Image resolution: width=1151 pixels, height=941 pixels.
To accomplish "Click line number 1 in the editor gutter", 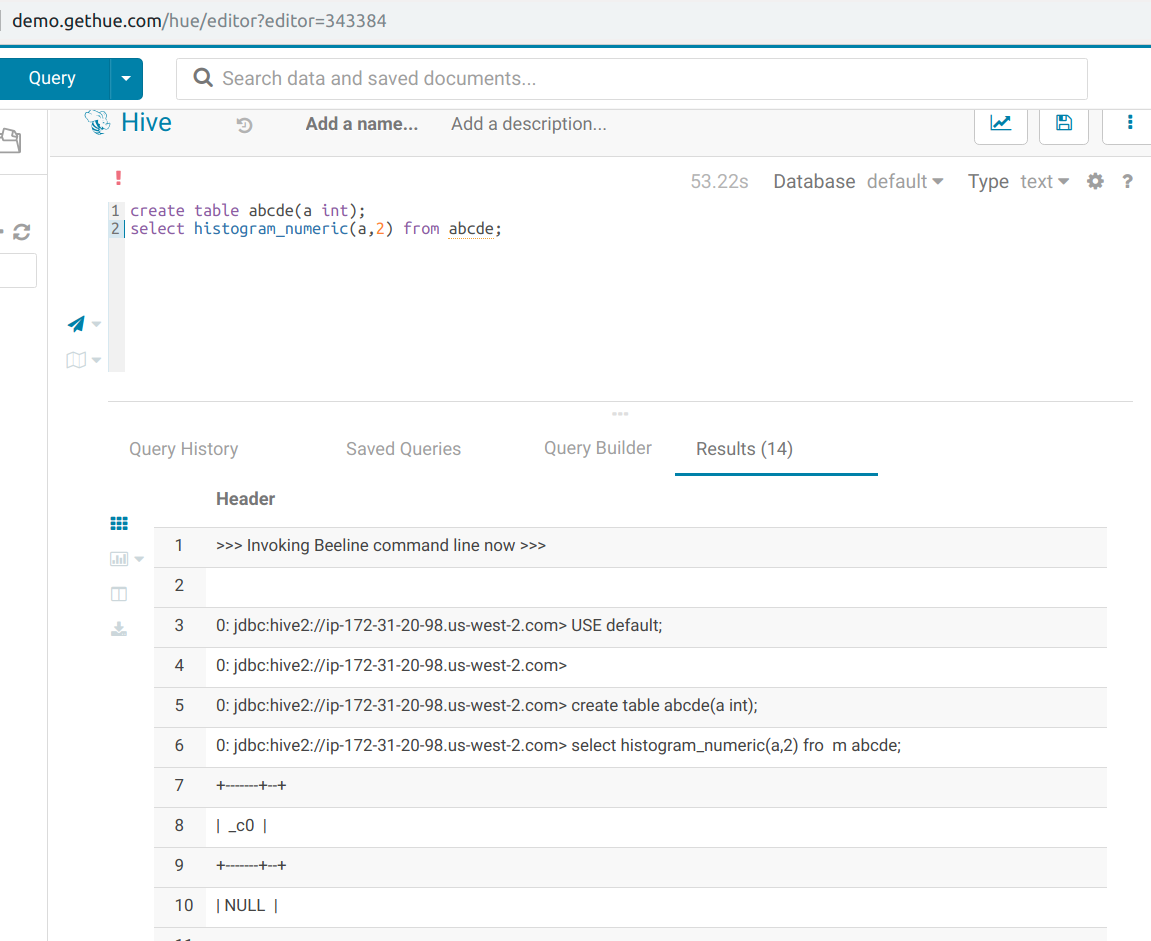I will click(115, 211).
